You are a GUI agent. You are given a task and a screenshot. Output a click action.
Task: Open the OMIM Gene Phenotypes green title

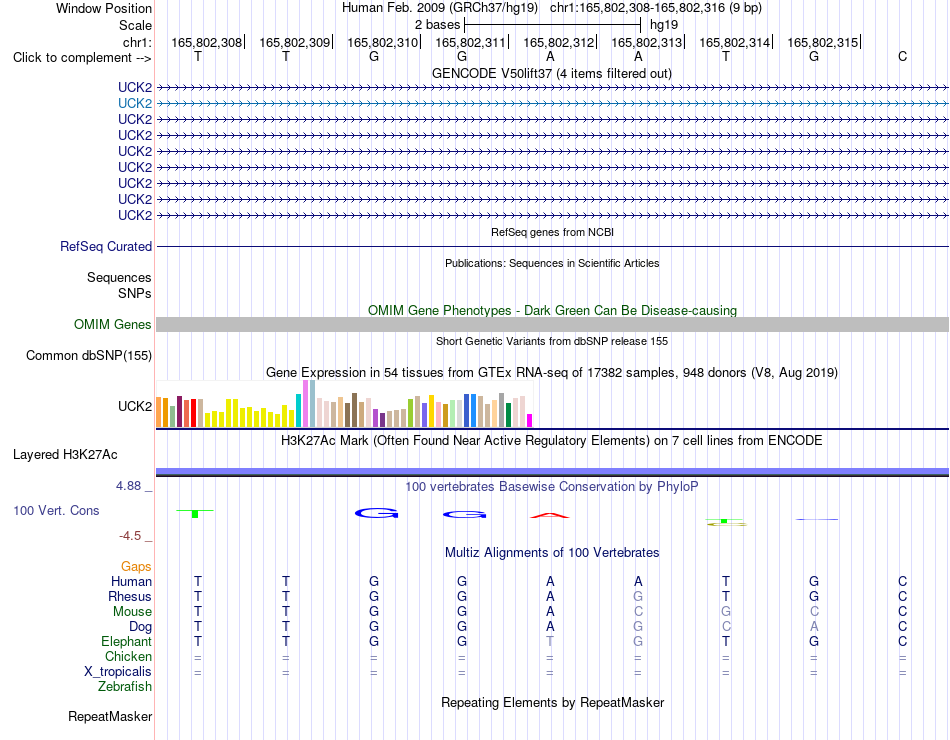click(552, 310)
